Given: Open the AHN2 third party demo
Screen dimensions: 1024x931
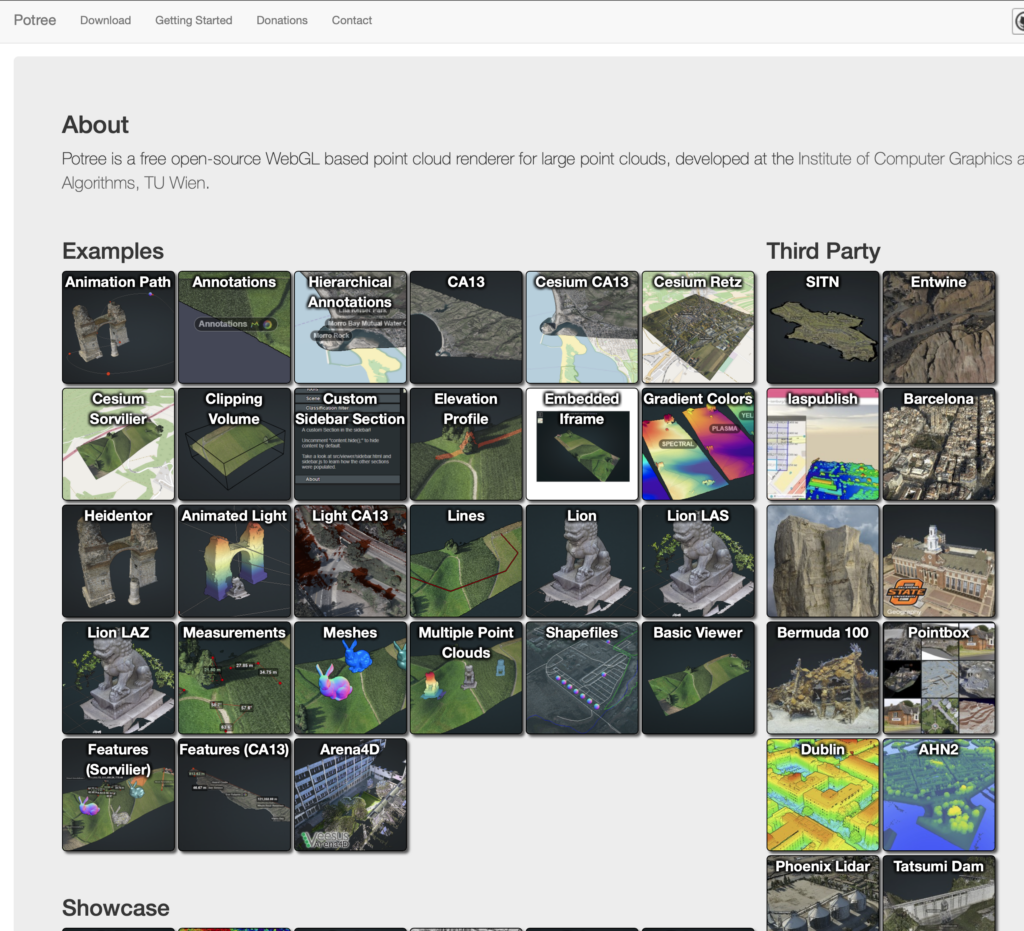Looking at the screenshot, I should pos(939,795).
